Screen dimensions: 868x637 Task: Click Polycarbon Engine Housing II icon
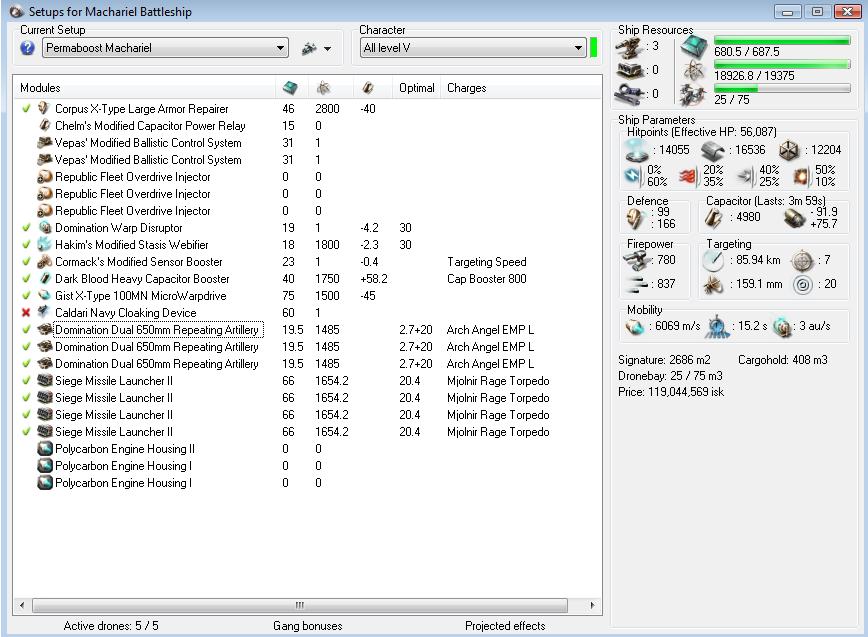[x=44, y=449]
